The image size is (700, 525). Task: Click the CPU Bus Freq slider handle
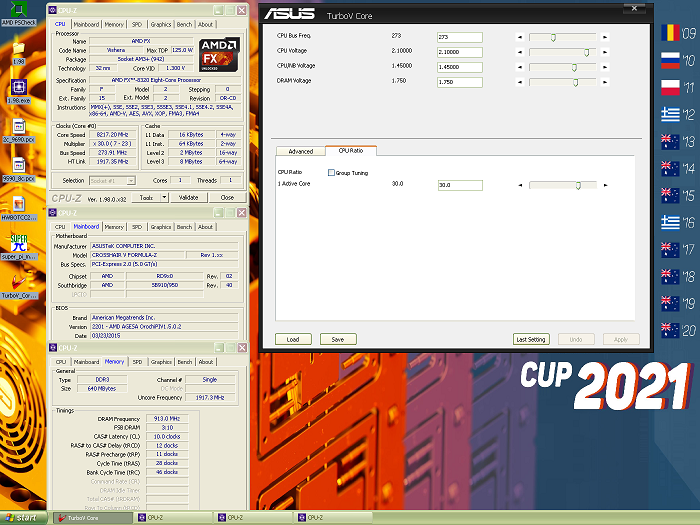click(553, 38)
